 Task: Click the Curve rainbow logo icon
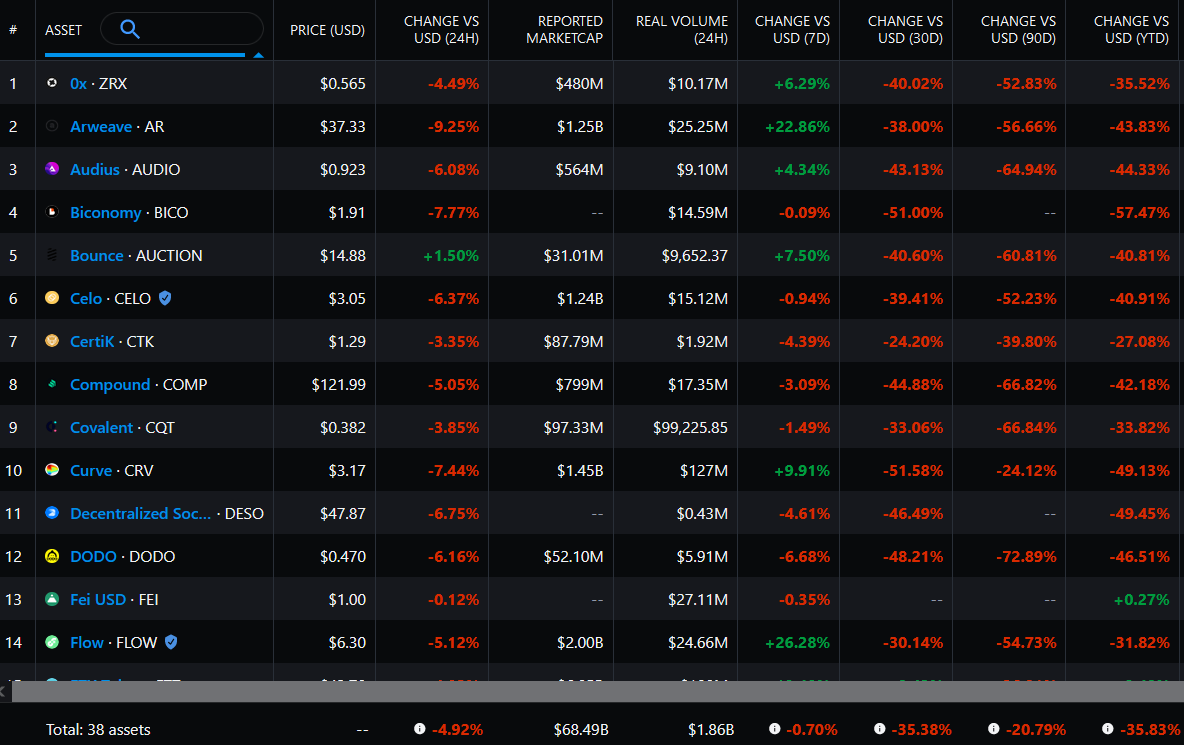click(x=52, y=469)
